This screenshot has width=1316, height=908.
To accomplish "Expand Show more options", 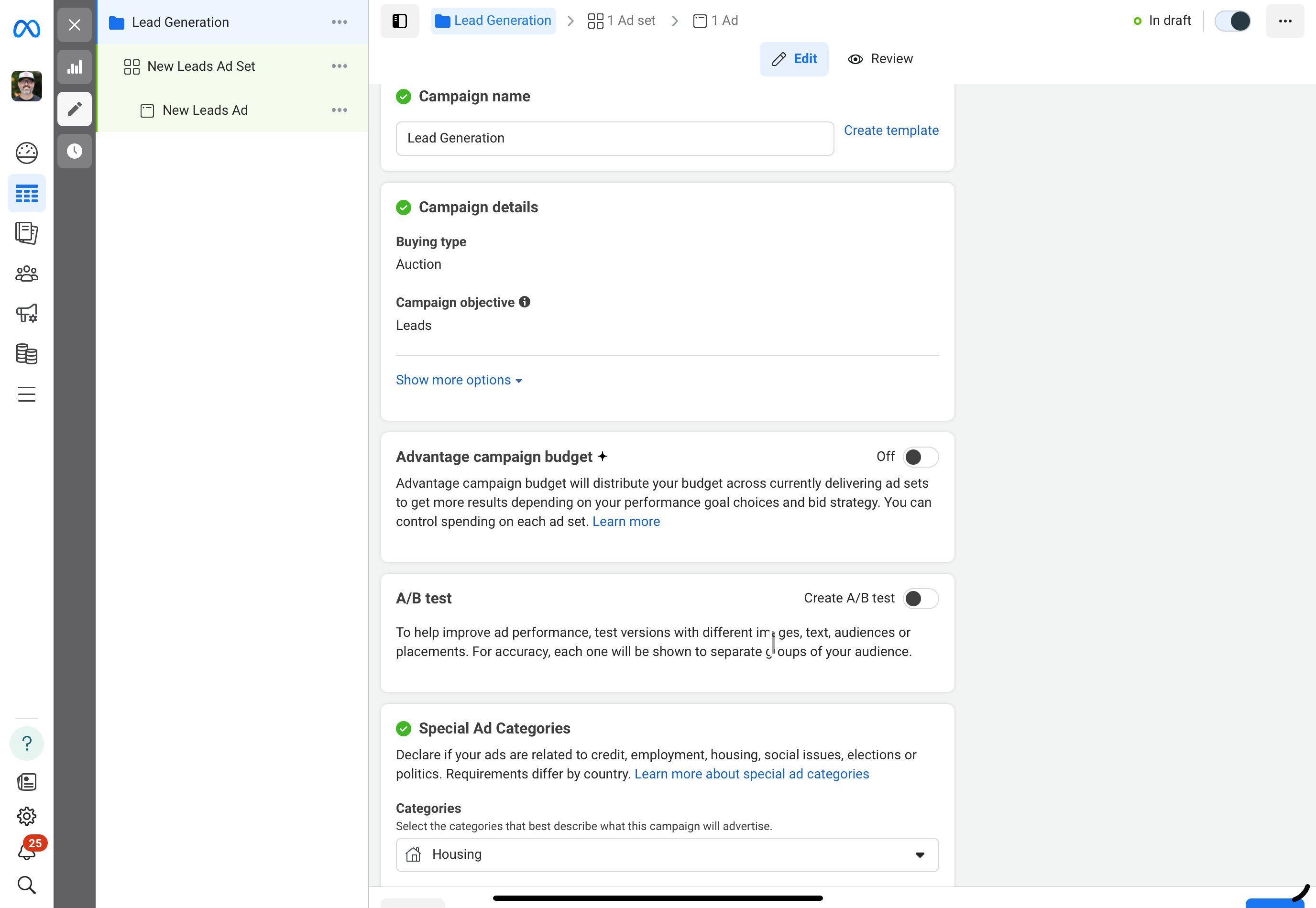I will pyautogui.click(x=459, y=380).
